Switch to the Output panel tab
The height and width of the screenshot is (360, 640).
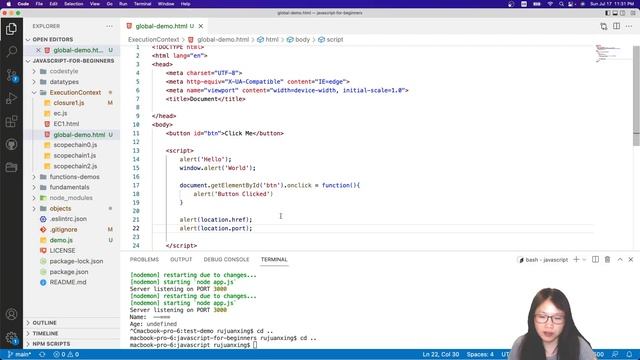[x=181, y=260]
